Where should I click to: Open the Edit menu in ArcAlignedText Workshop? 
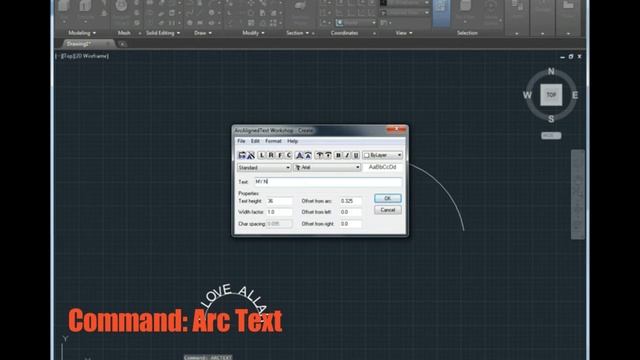pos(255,141)
